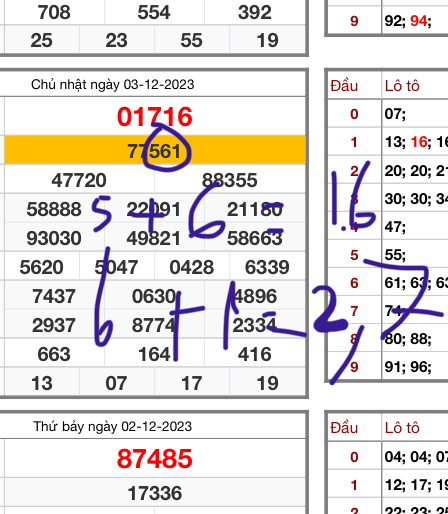
Task: Click result cell 5620
Action: (x=41, y=267)
